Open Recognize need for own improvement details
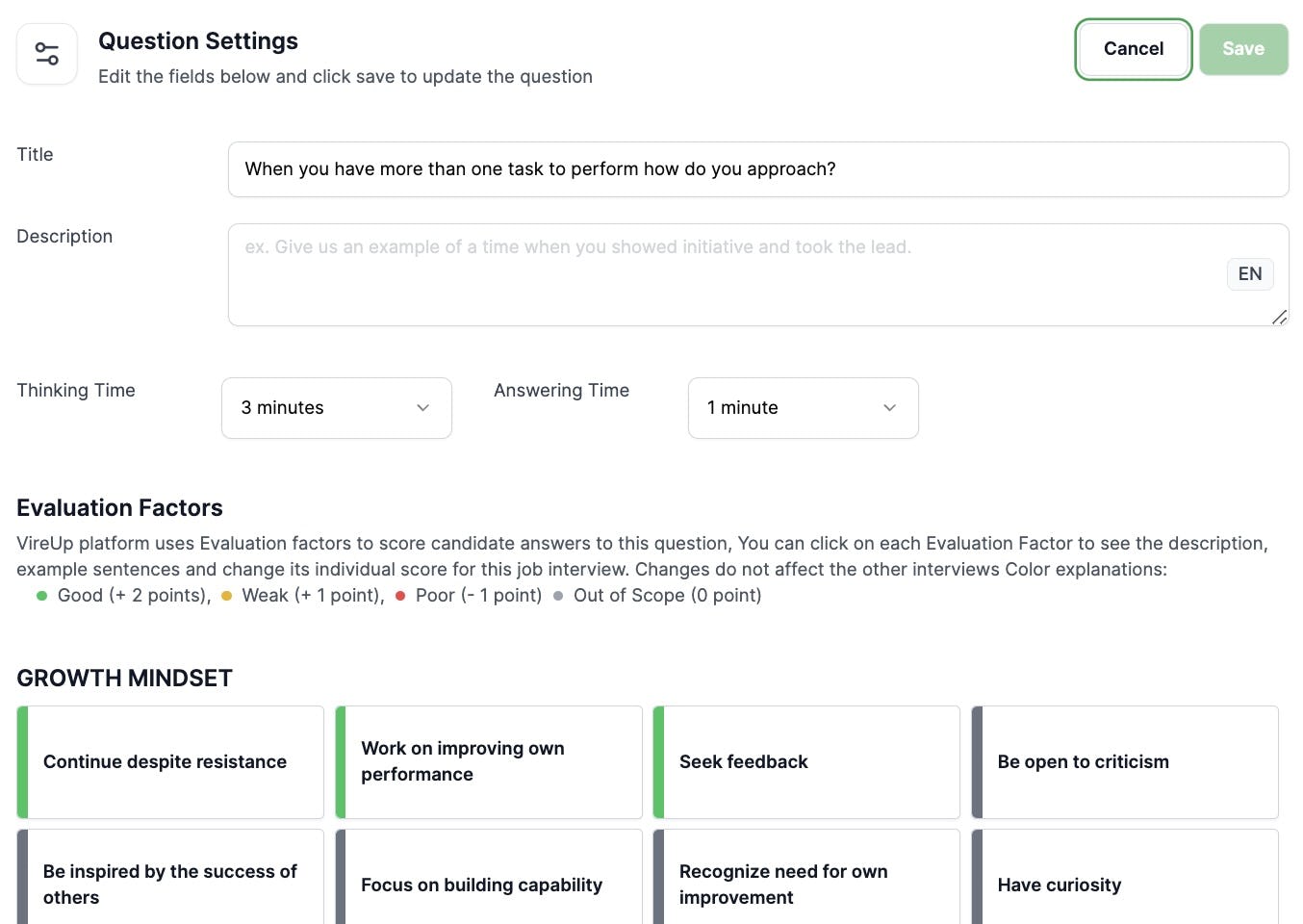1303x924 pixels. click(805, 884)
